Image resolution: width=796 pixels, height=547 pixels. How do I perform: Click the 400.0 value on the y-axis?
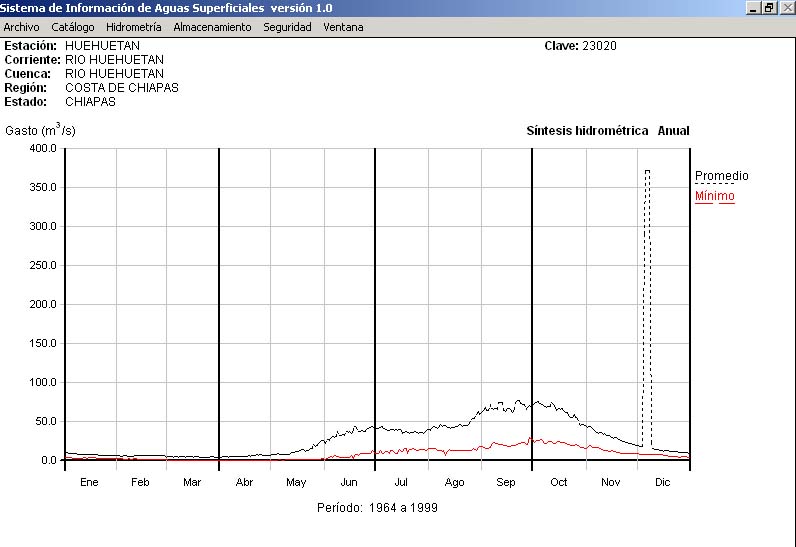[42, 149]
